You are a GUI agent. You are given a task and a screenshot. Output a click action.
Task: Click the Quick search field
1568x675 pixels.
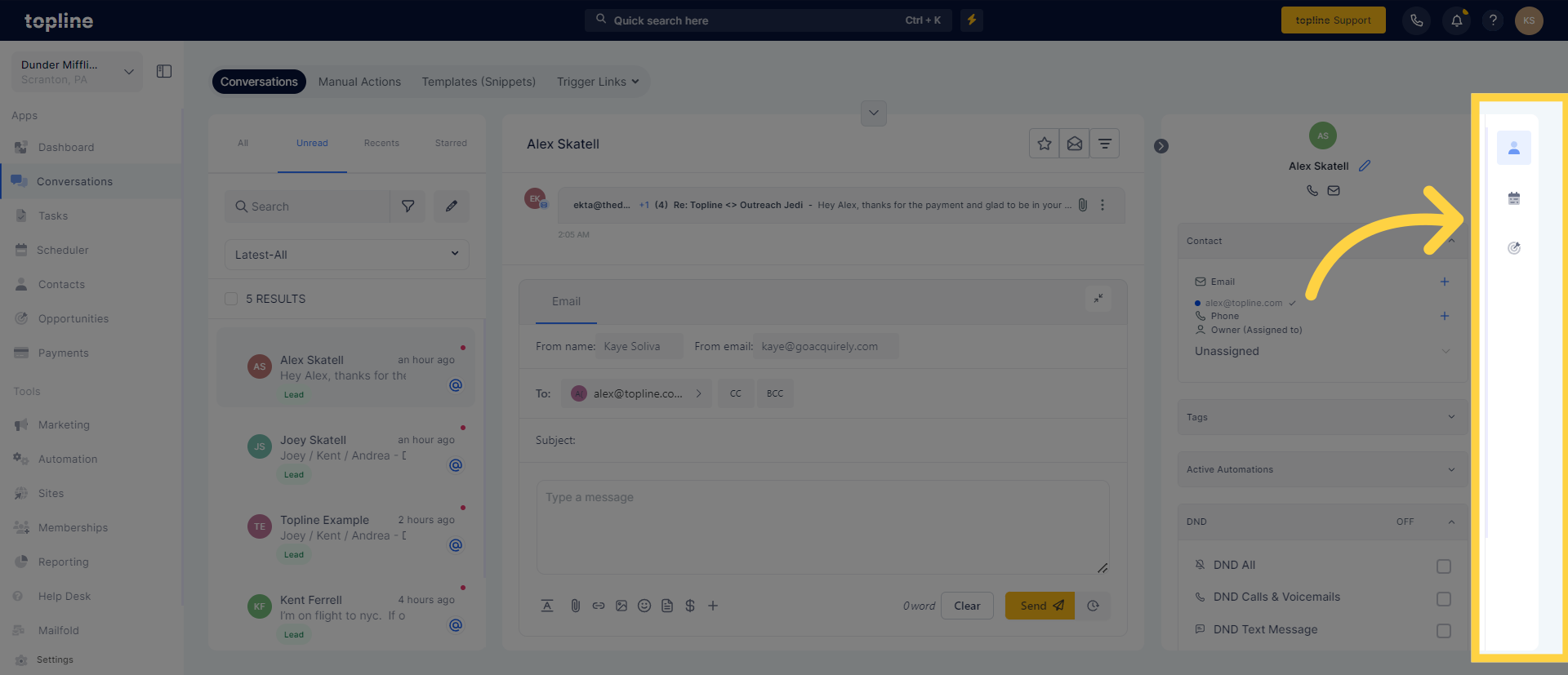click(768, 20)
